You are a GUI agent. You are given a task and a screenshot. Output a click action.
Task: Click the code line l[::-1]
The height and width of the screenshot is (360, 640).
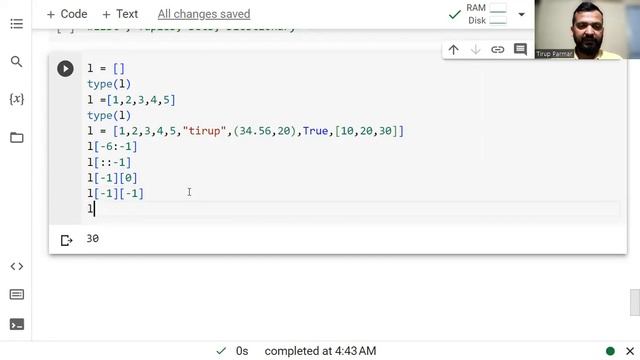(x=109, y=162)
